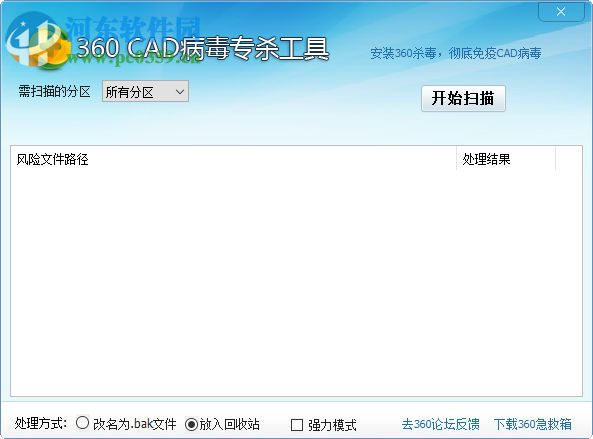The image size is (593, 439).
Task: Click the 开始扫描 button
Action: point(463,98)
